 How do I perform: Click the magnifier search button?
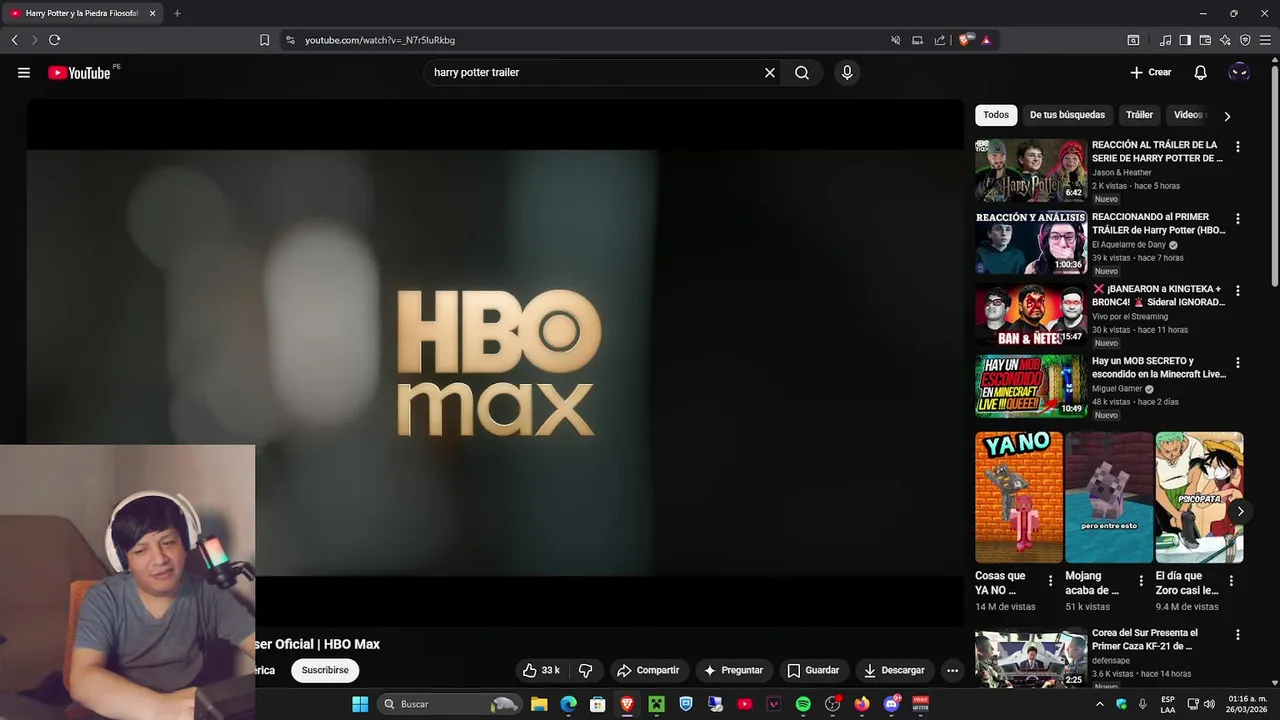click(x=802, y=72)
